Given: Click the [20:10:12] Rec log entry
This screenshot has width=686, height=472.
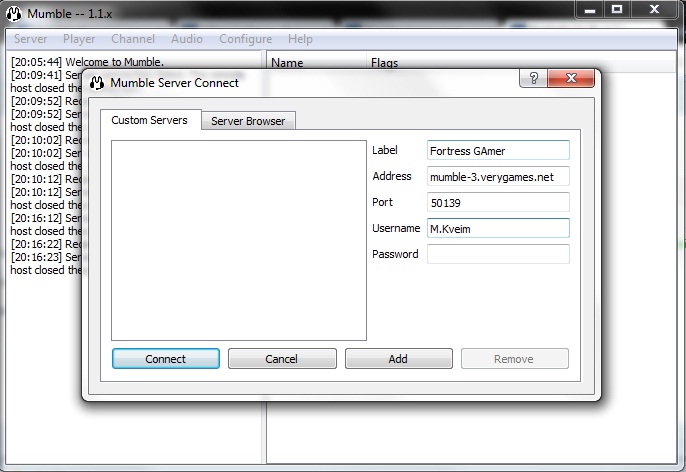Looking at the screenshot, I should (46, 179).
